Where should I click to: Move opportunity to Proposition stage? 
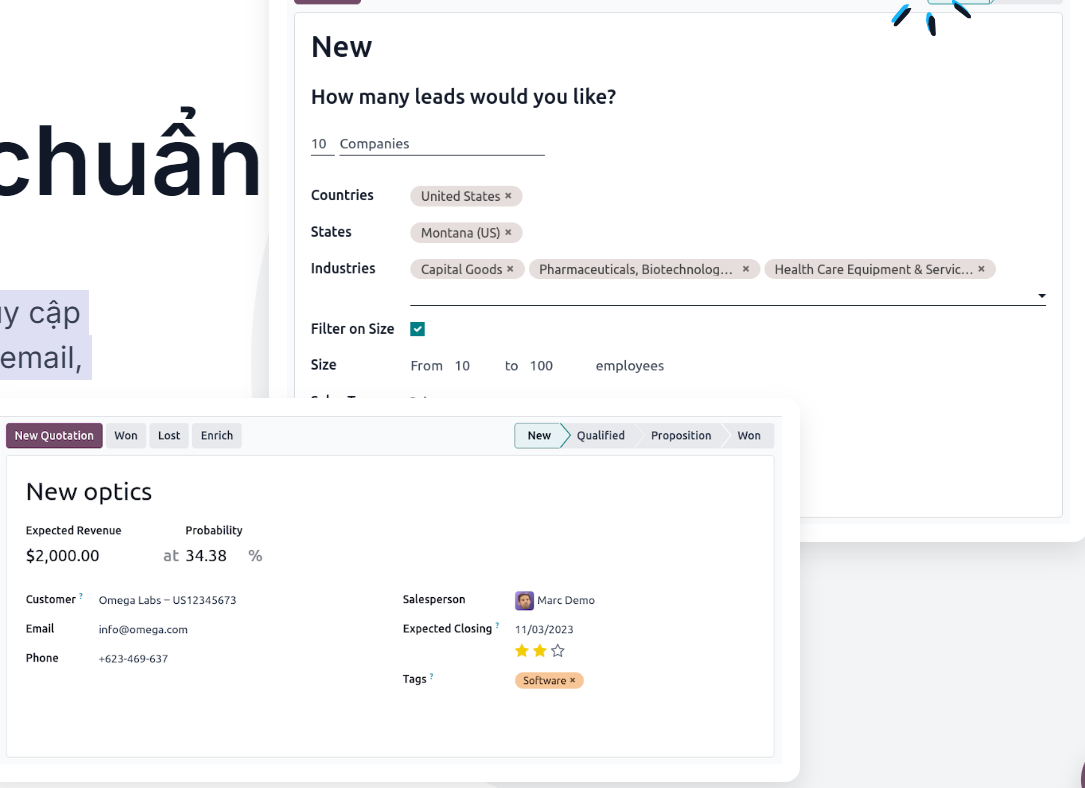(x=681, y=436)
